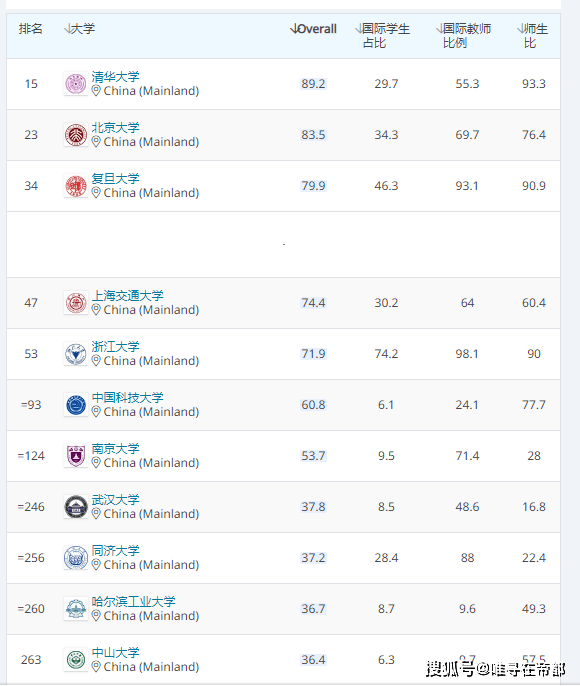Click the Shanghai Jiao Tong University (上海交通大学) logo

(76, 303)
